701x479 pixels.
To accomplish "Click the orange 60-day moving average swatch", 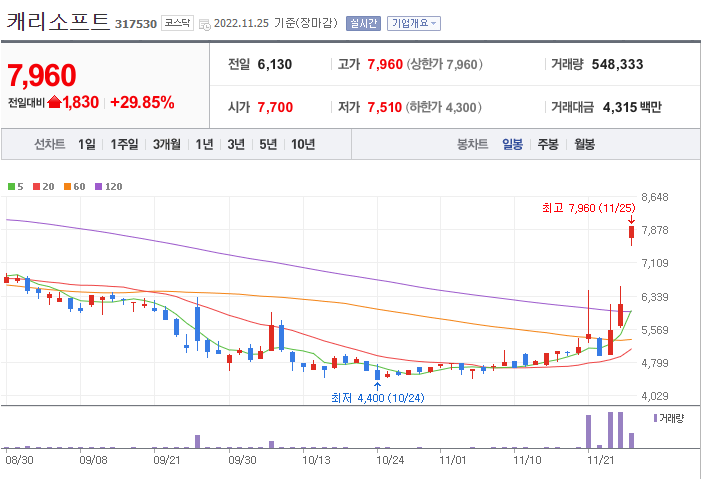I will (68, 187).
